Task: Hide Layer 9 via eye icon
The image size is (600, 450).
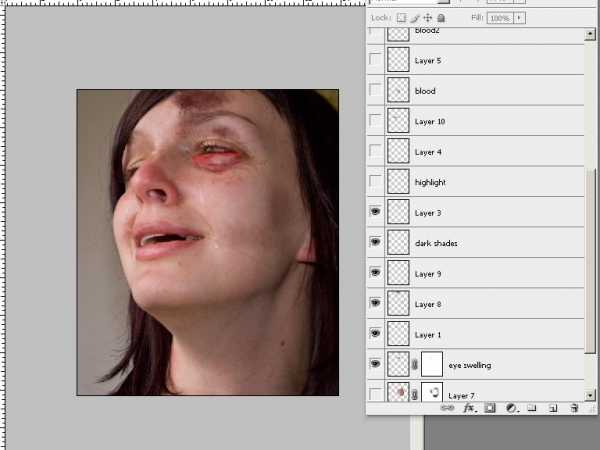Action: (x=375, y=272)
